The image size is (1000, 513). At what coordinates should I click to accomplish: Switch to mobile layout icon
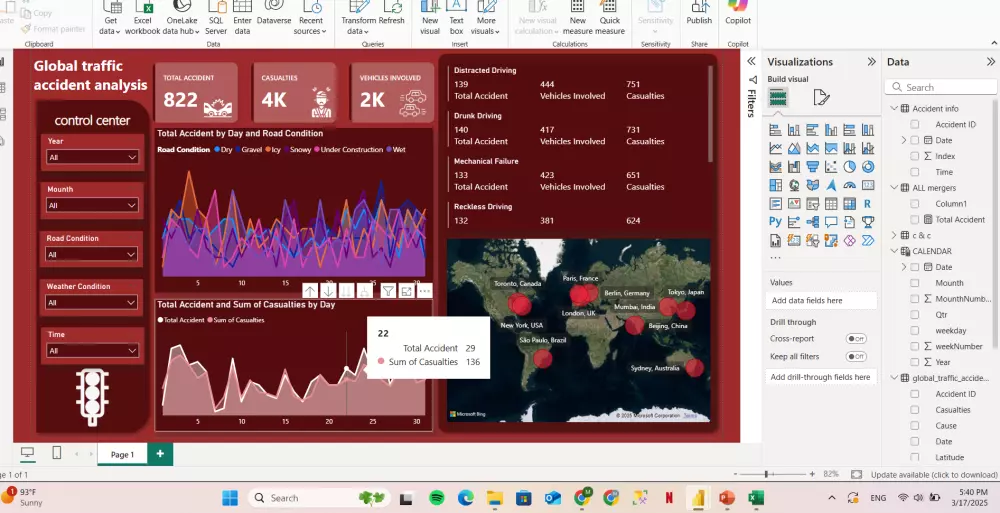[56, 453]
